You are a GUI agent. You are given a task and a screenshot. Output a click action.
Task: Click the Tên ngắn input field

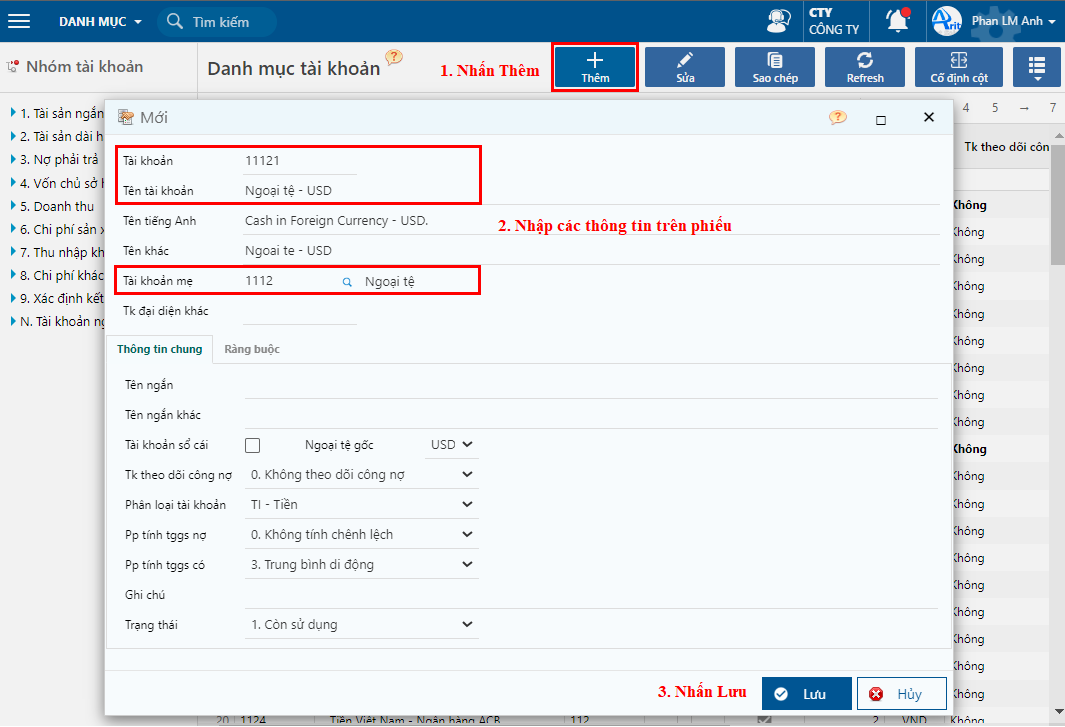590,385
